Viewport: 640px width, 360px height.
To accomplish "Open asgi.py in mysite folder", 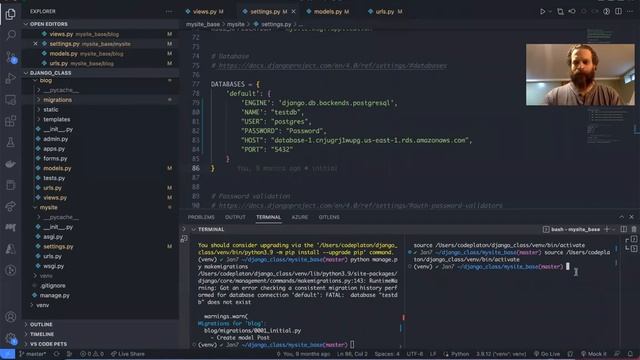I will tap(53, 237).
